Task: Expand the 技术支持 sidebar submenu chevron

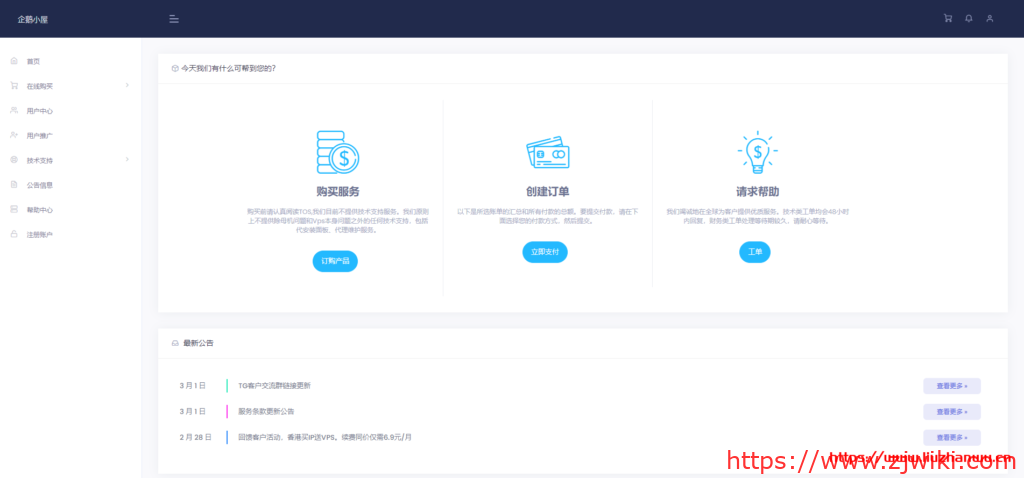Action: coord(127,160)
